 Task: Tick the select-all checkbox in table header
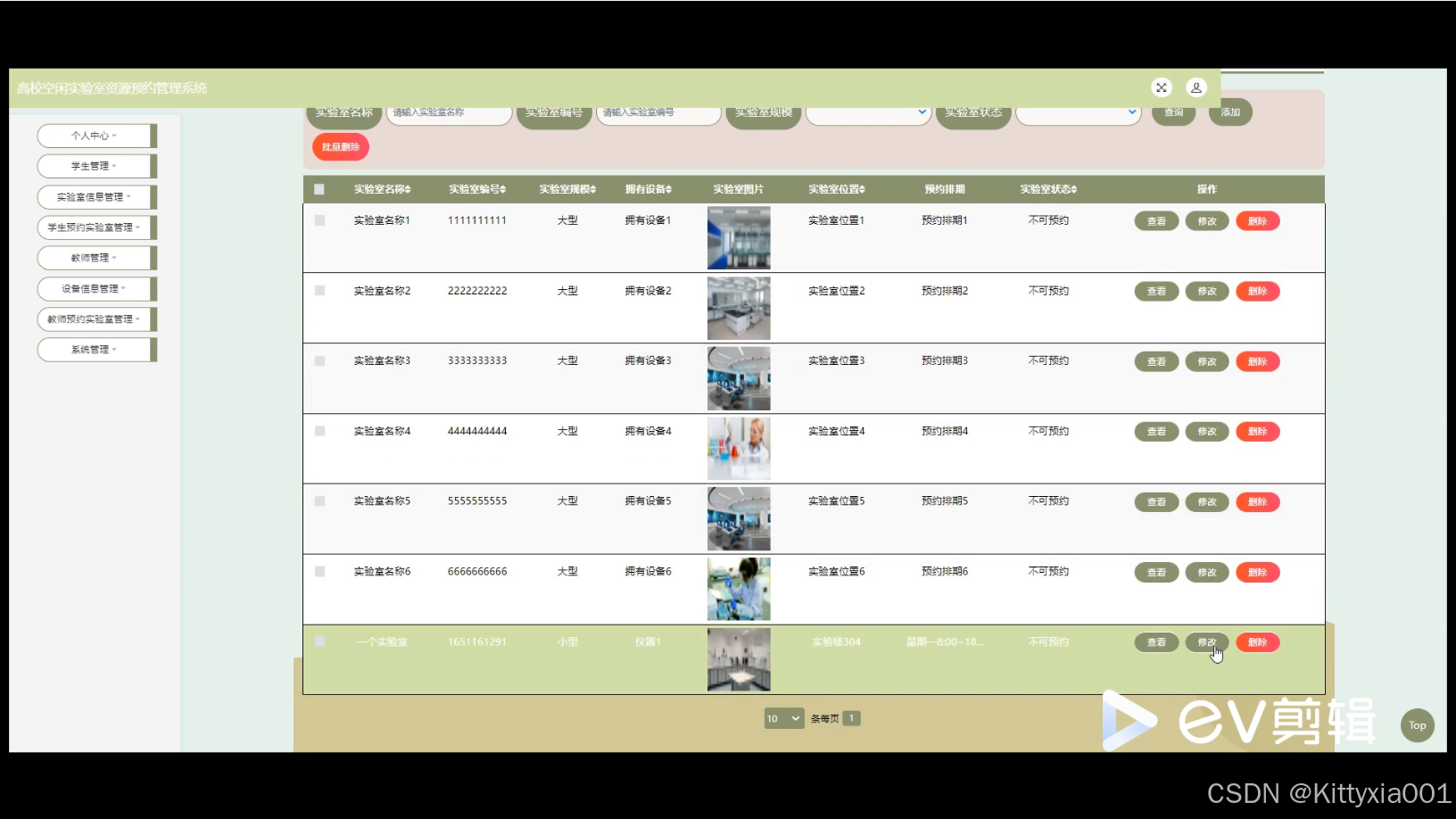[319, 189]
